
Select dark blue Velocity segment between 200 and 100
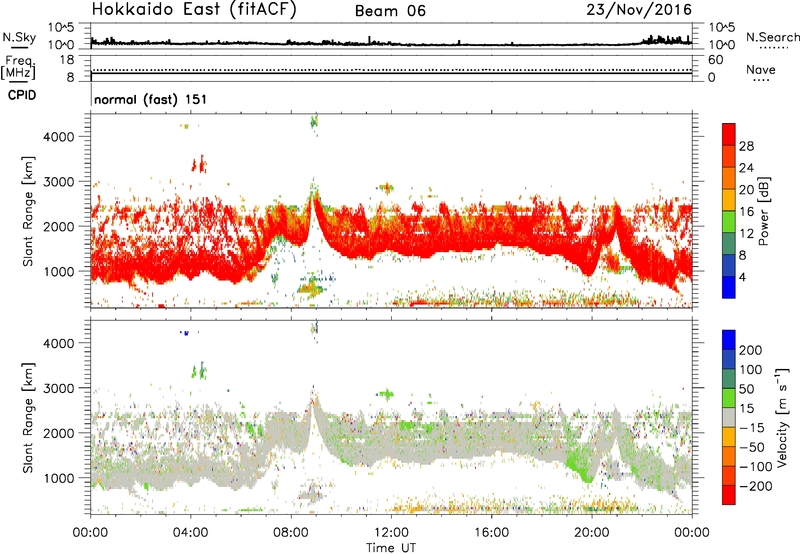pos(729,359)
